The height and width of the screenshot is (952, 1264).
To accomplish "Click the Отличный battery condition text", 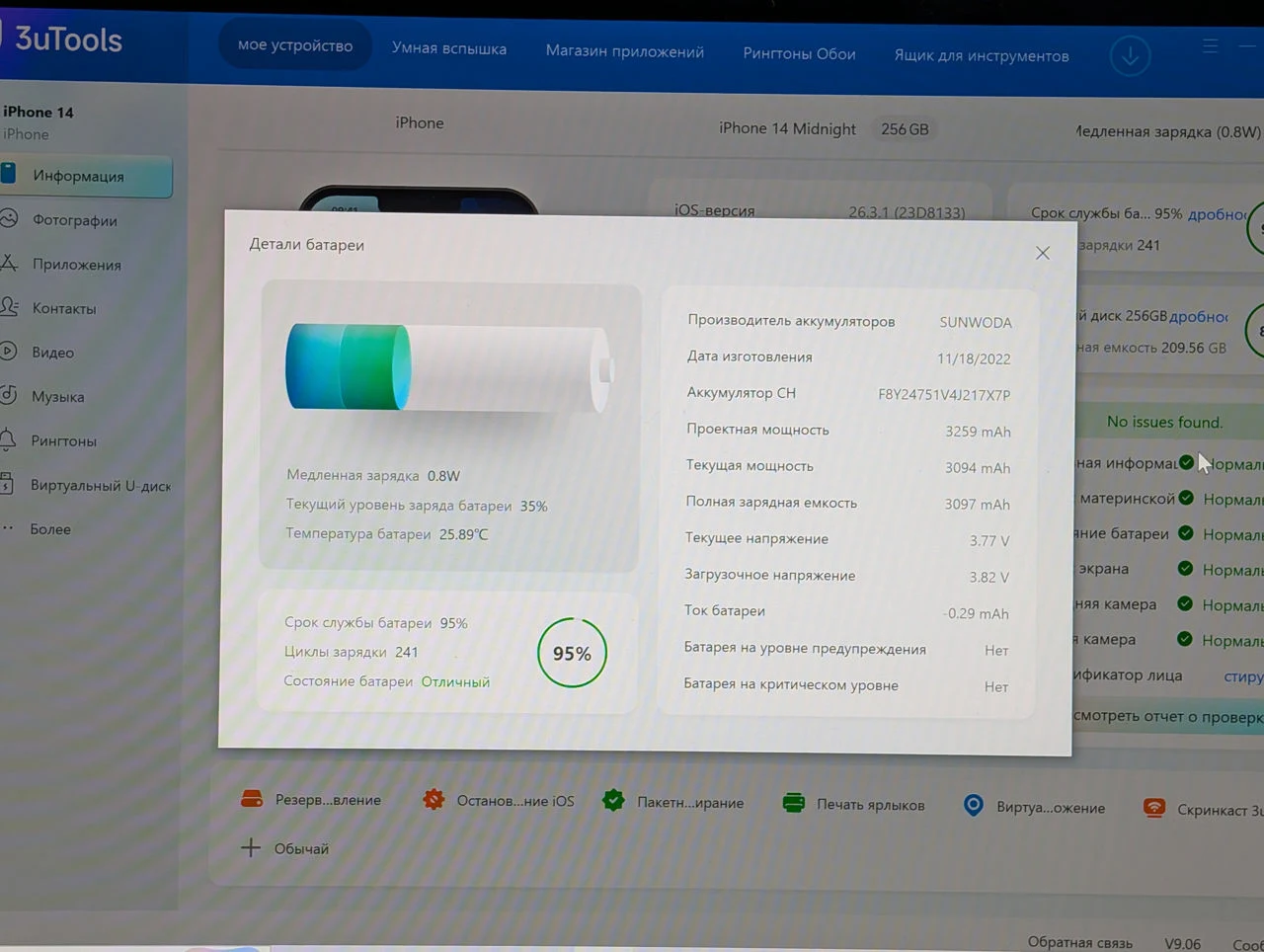I will [455, 681].
